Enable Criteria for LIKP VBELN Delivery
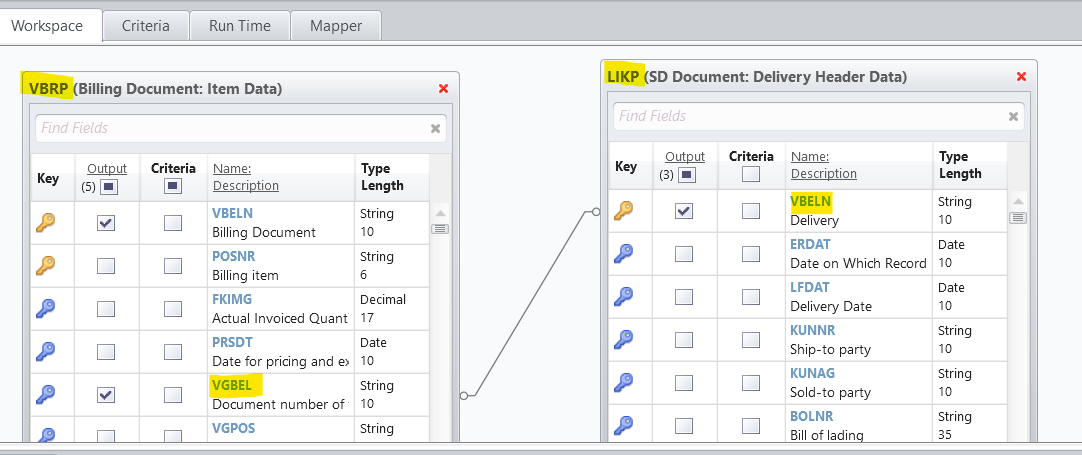The width and height of the screenshot is (1082, 455). 751,211
